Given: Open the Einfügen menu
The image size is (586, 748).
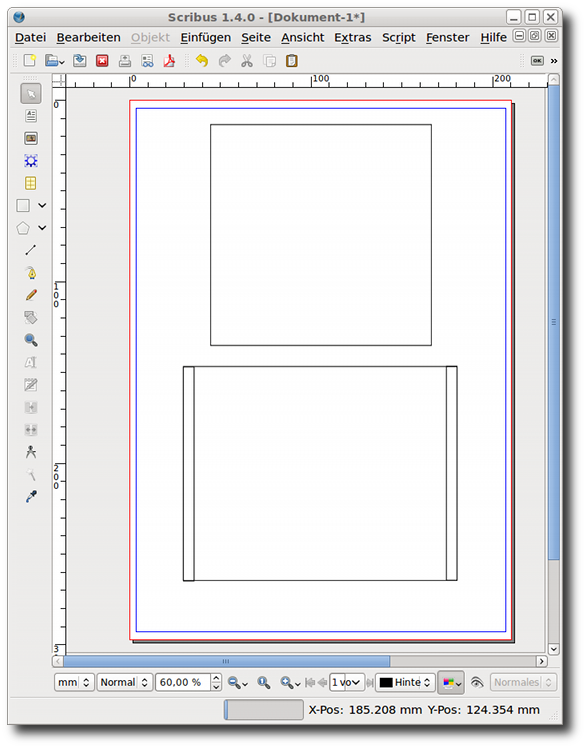Looking at the screenshot, I should 206,38.
